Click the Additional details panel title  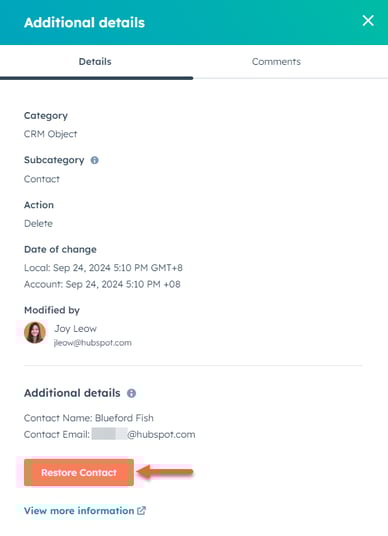(x=84, y=23)
